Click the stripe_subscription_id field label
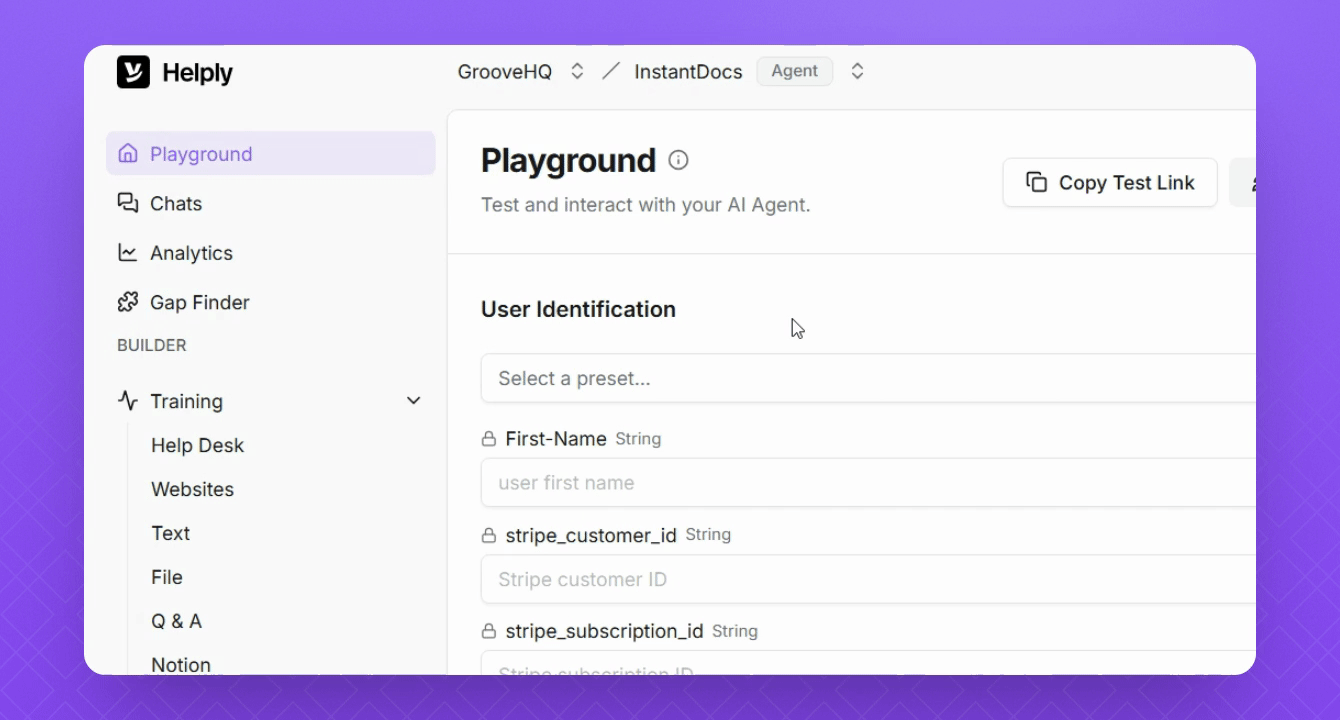This screenshot has height=720, width=1340. click(604, 631)
